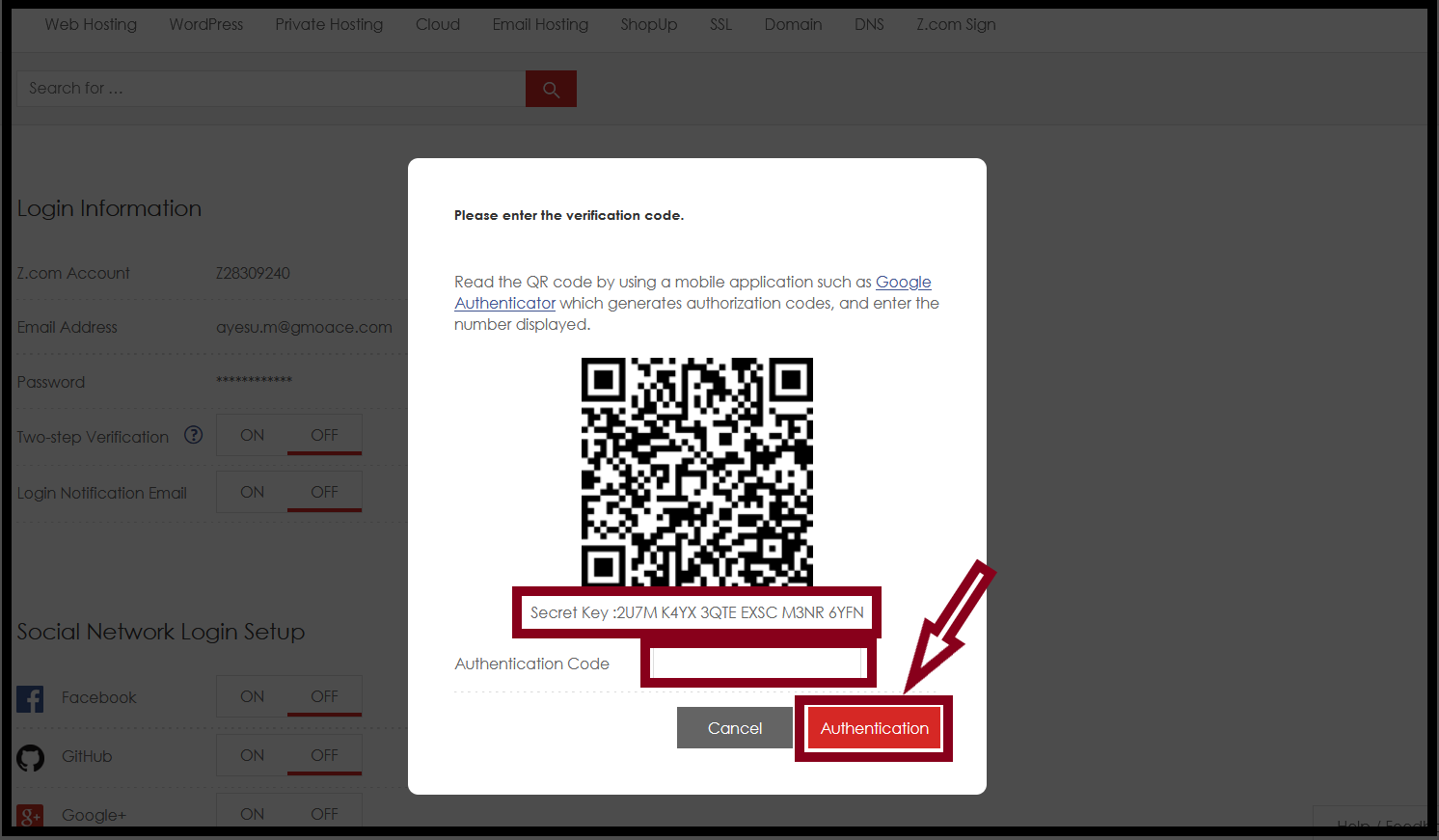Click the Password label
1439x840 pixels.
coord(51,382)
